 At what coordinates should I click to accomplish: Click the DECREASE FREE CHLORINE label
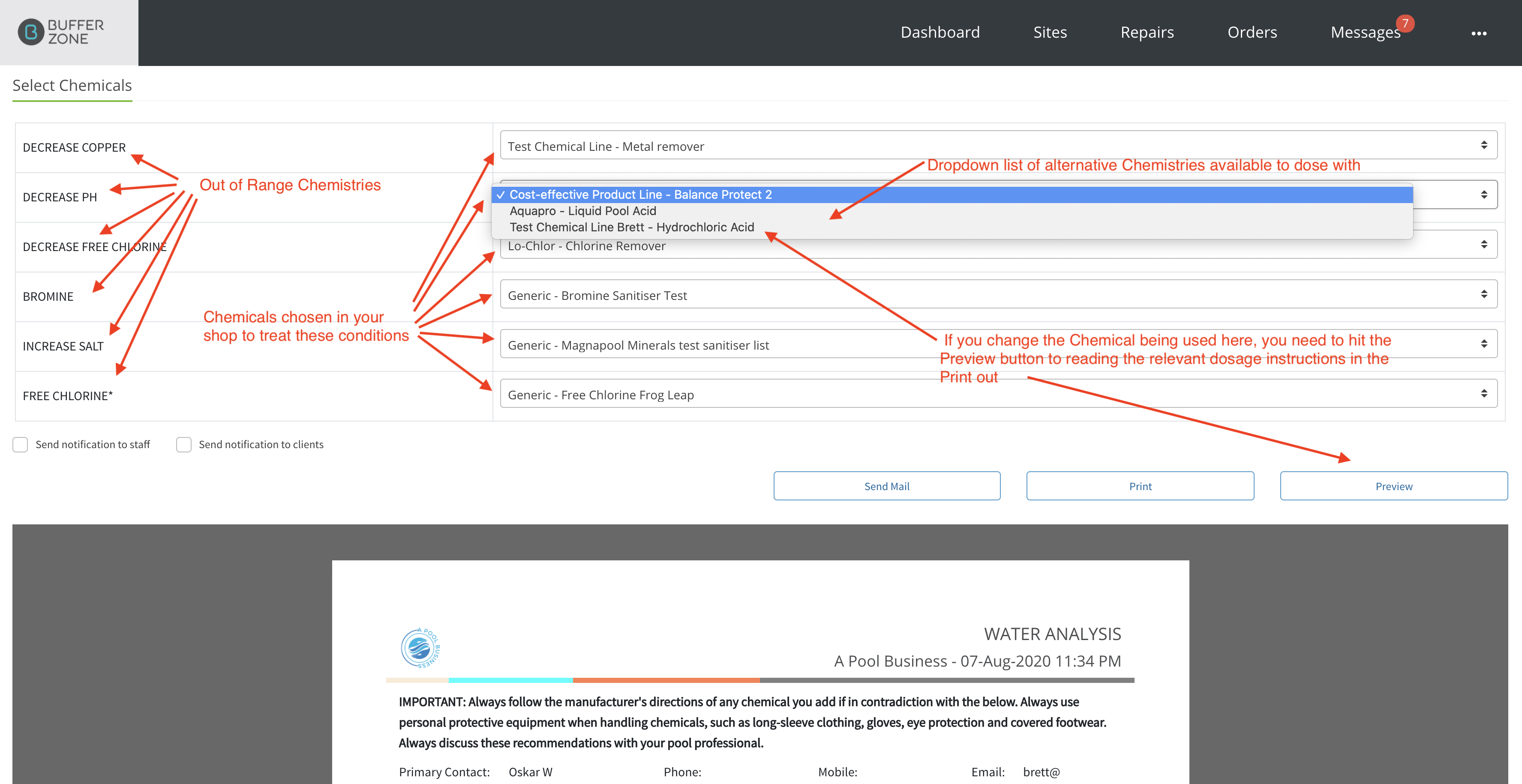95,247
